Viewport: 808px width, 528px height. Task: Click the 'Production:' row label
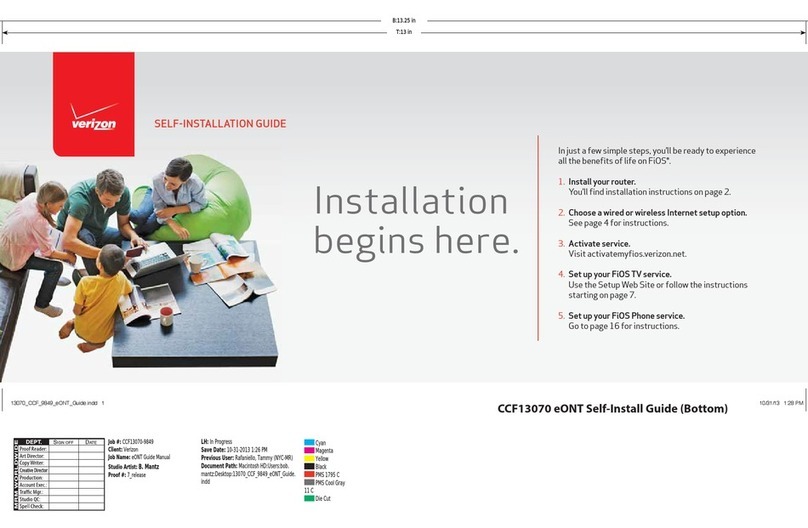31,478
